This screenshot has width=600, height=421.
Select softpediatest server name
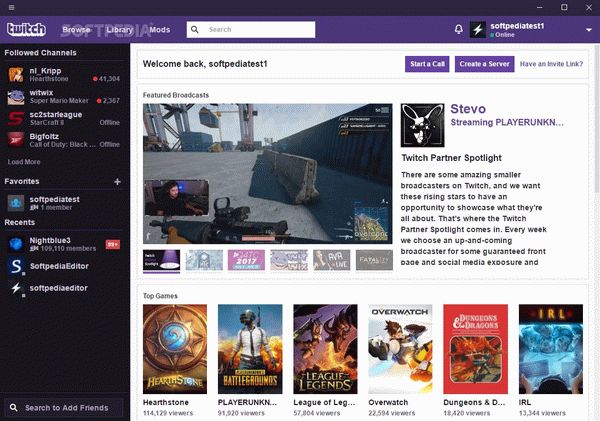pos(54,199)
